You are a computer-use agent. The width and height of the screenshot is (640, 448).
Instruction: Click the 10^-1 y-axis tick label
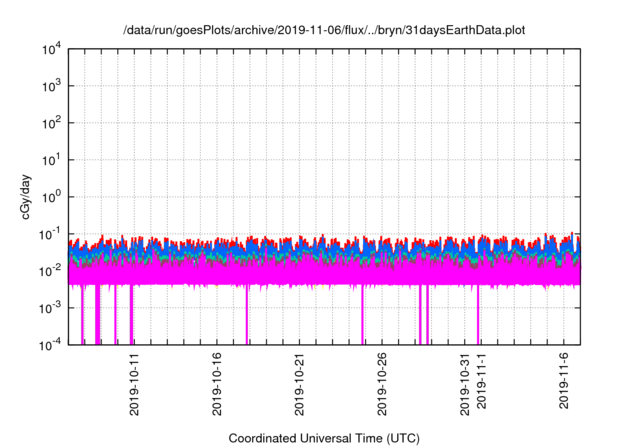coord(50,235)
